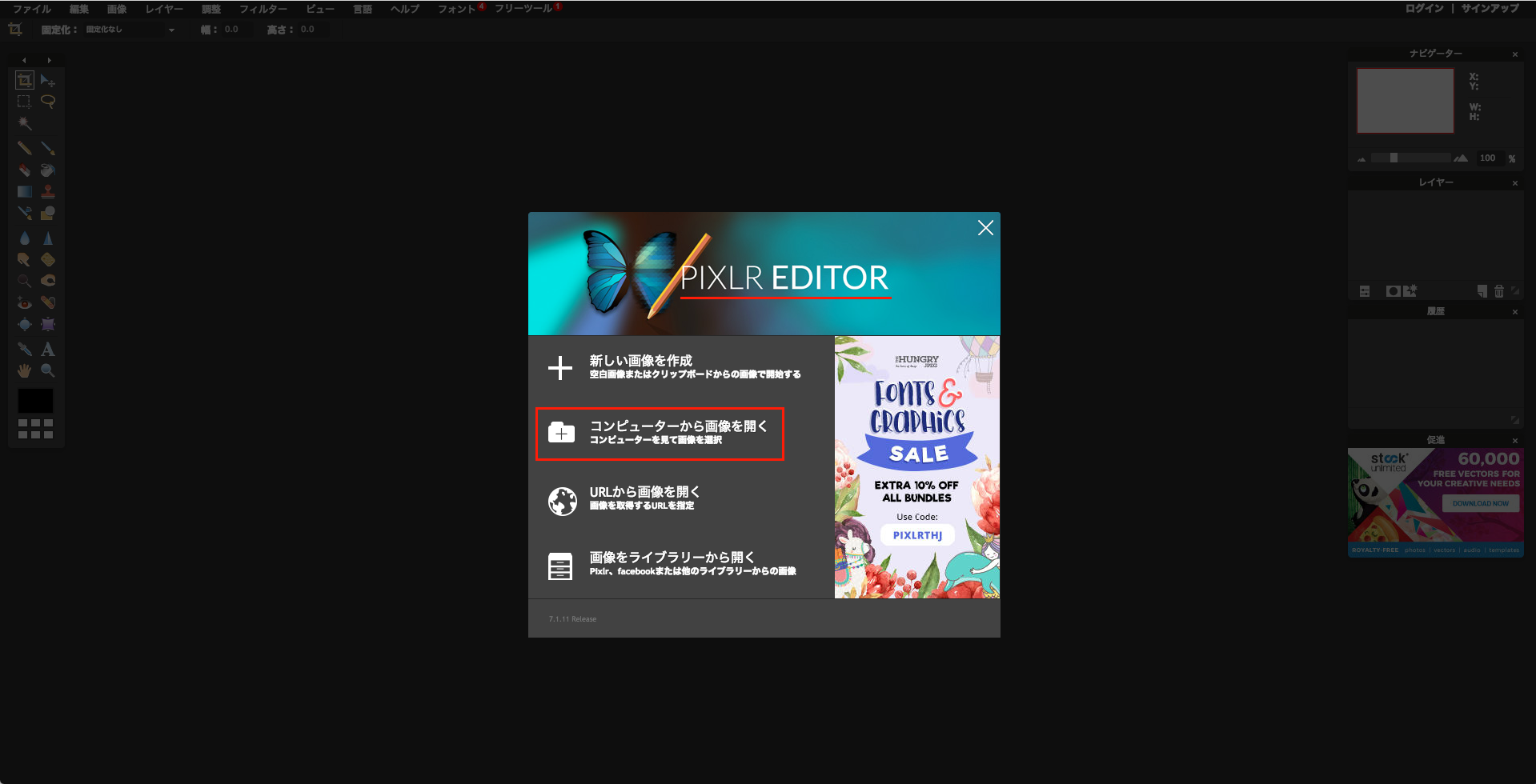Select the Sponge tool
This screenshot has width=1536, height=784.
tap(48, 259)
